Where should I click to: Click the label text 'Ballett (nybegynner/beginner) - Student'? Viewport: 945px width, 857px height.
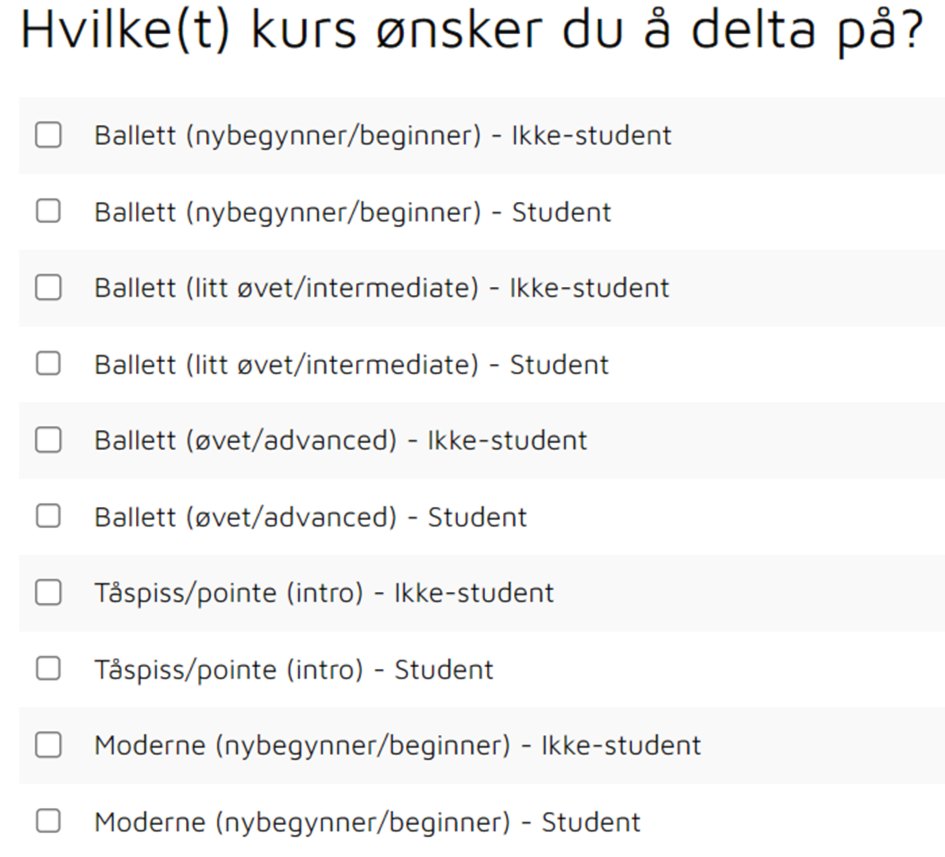[x=353, y=212]
